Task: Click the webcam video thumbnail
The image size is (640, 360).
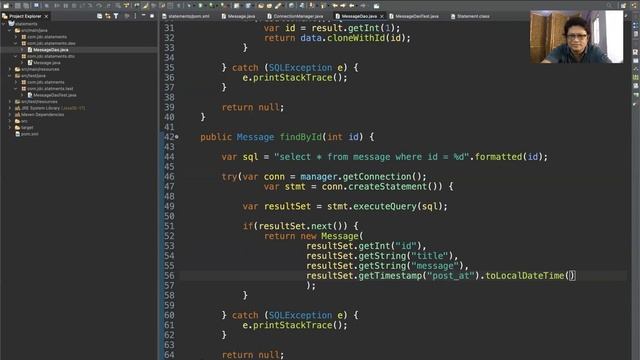Action: 576,37
